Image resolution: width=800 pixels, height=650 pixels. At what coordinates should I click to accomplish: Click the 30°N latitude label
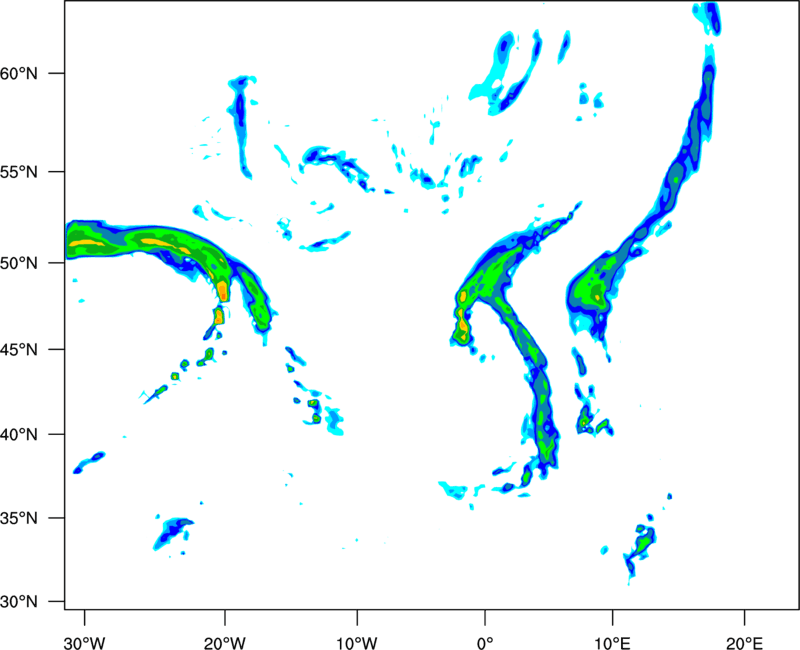pyautogui.click(x=19, y=602)
